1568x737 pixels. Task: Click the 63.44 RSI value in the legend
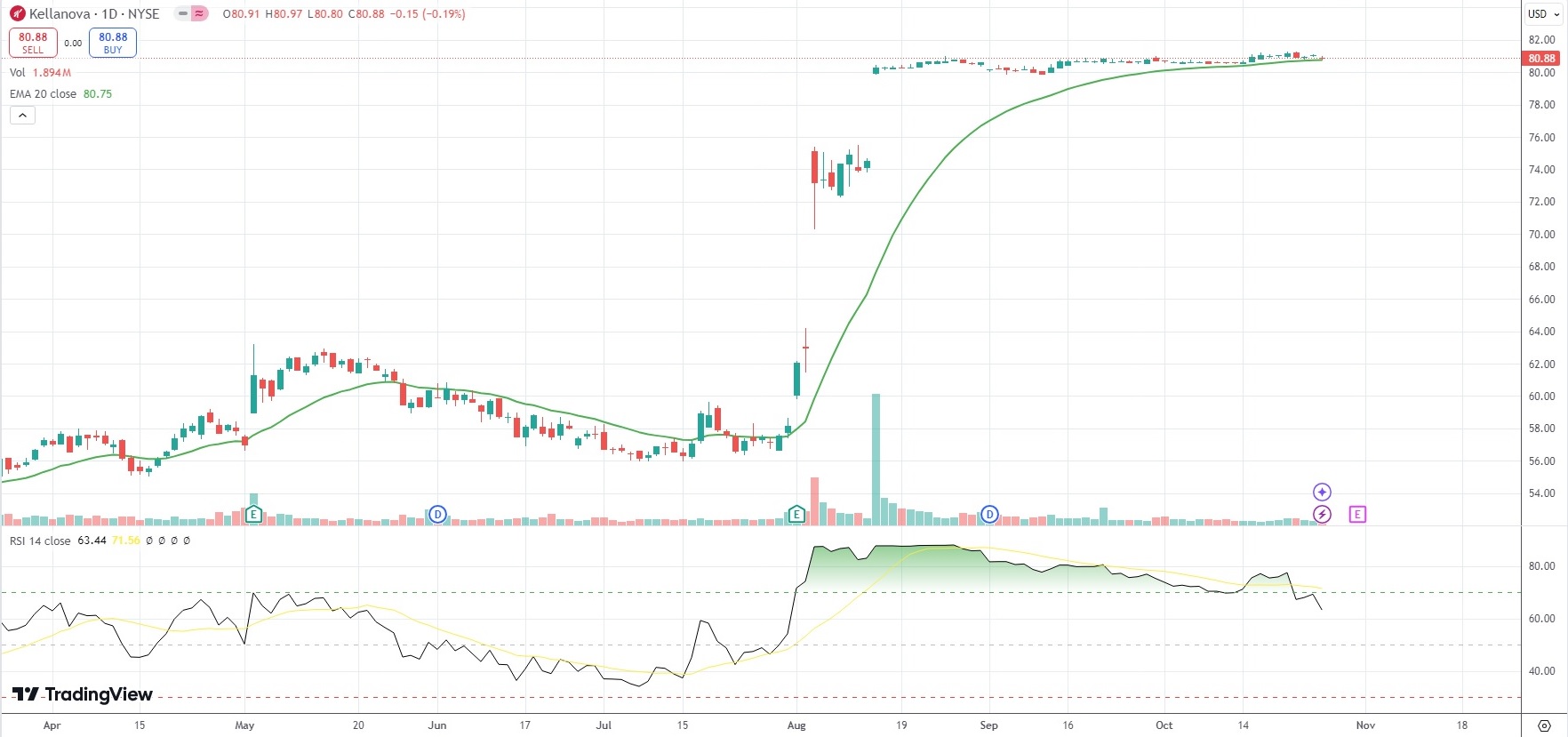[x=92, y=541]
